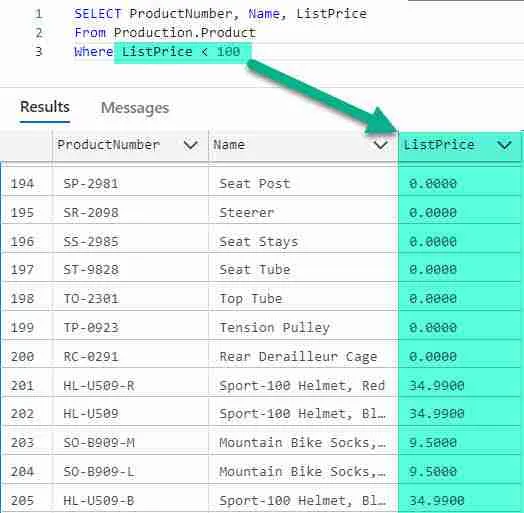Select the ListPrice column header
This screenshot has width=524, height=513.
click(459, 146)
